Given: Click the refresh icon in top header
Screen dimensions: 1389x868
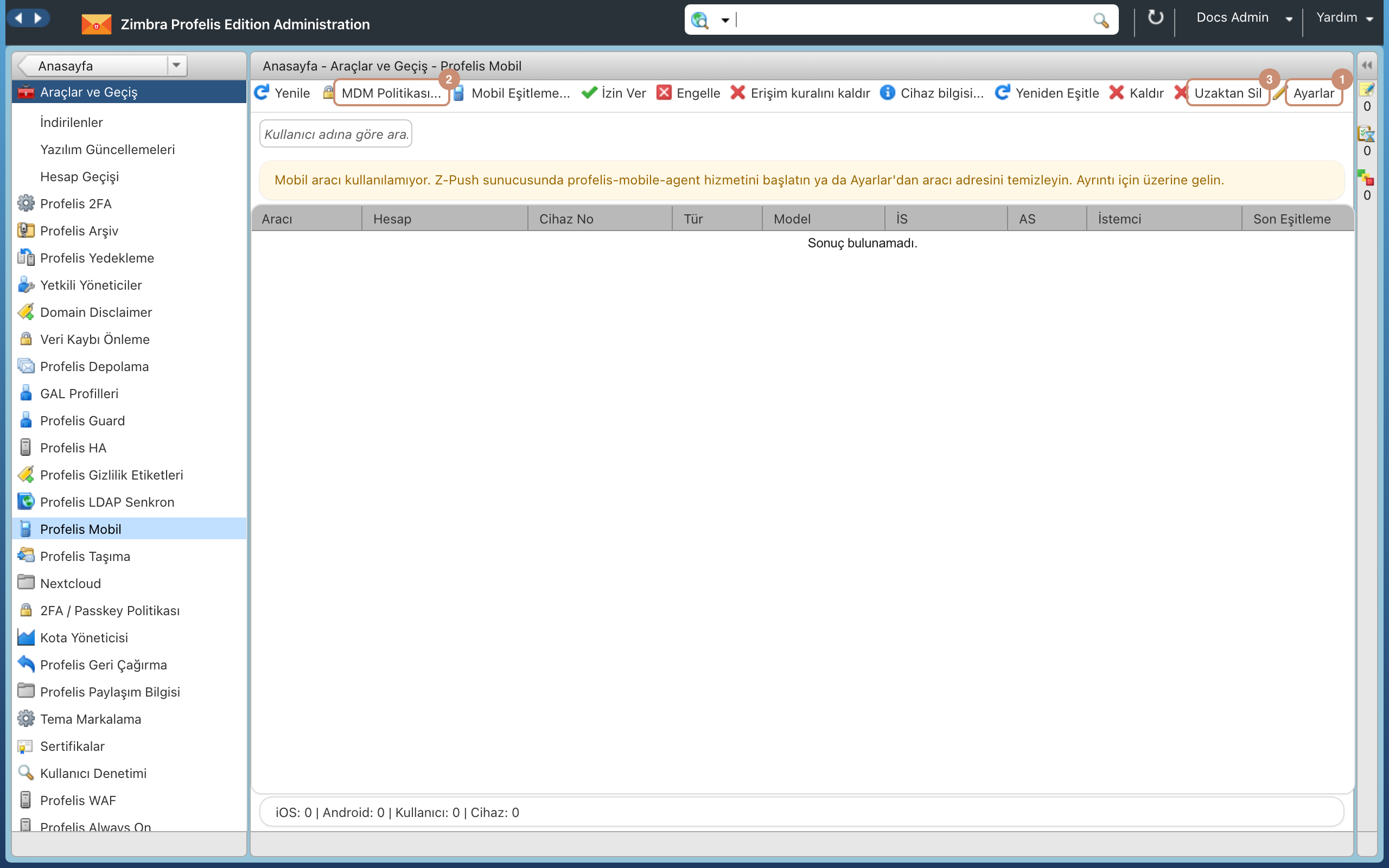Looking at the screenshot, I should tap(1155, 17).
